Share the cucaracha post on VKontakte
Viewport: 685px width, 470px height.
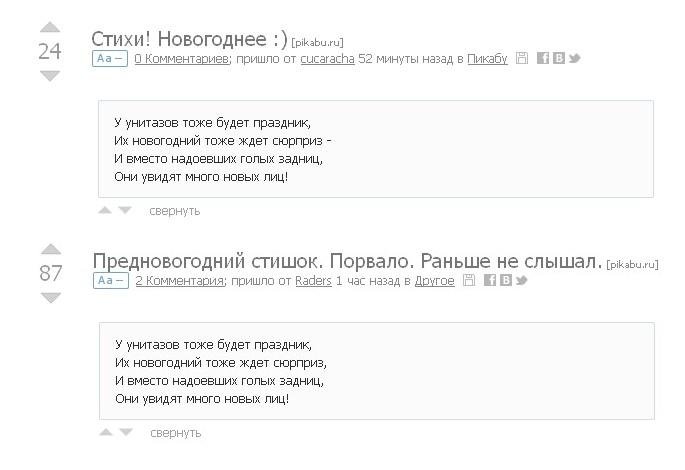pyautogui.click(x=558, y=59)
